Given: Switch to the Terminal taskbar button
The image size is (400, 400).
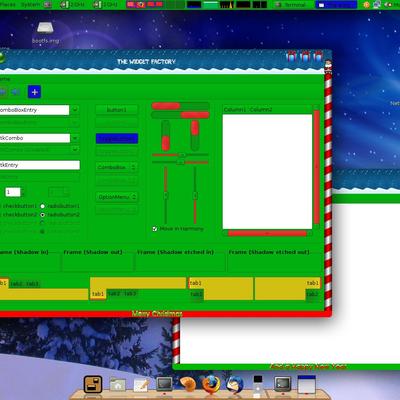Looking at the screenshot, I should (291, 5).
